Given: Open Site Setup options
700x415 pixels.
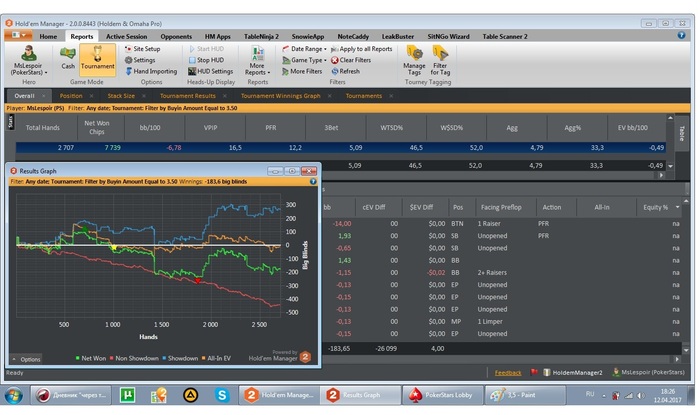Looking at the screenshot, I should (x=142, y=49).
